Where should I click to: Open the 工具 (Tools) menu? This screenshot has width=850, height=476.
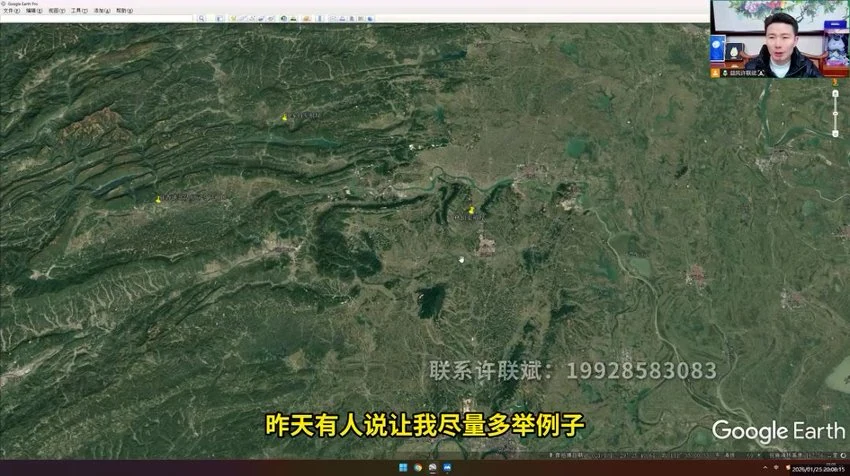(75, 10)
